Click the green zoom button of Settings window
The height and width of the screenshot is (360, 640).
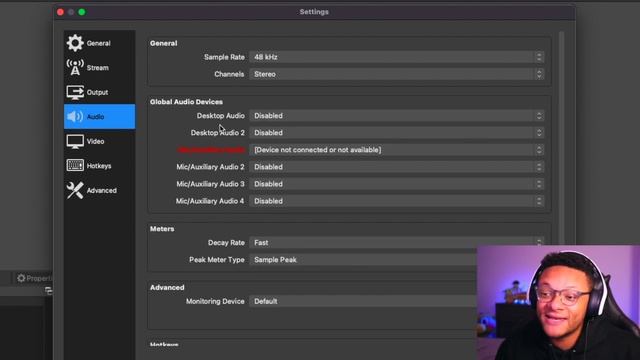[x=82, y=12]
